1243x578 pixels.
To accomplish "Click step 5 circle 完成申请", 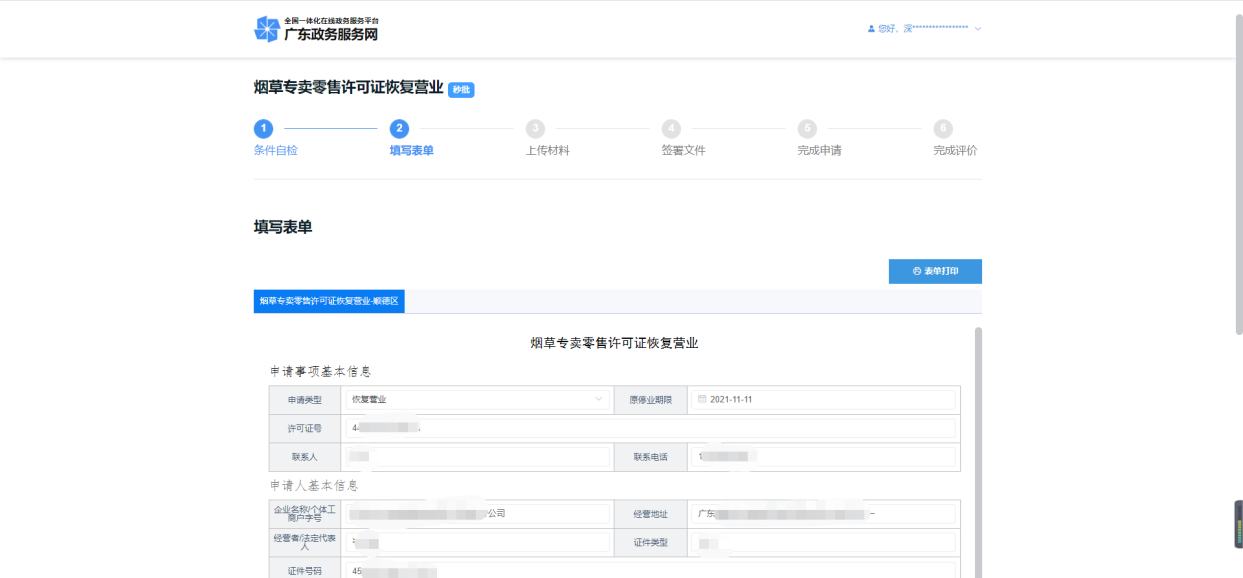I will tap(807, 128).
